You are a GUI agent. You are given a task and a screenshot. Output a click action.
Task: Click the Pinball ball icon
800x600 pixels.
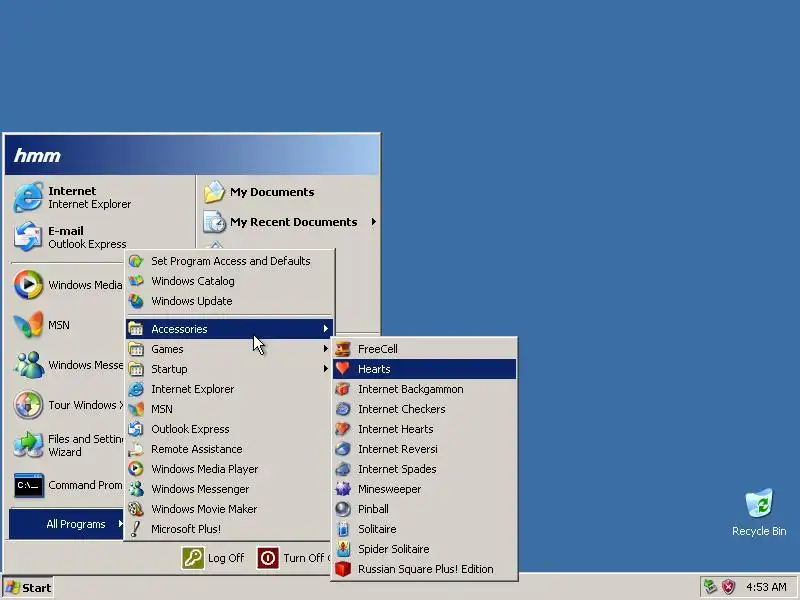coord(343,509)
